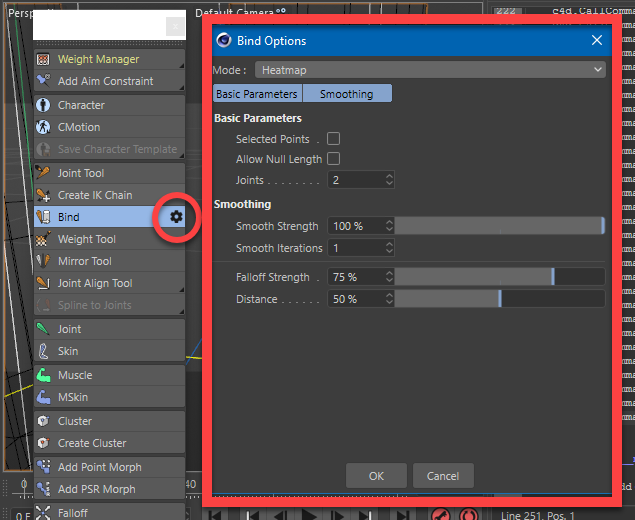
Task: Enable the Selected Points checkbox
Action: [334, 139]
